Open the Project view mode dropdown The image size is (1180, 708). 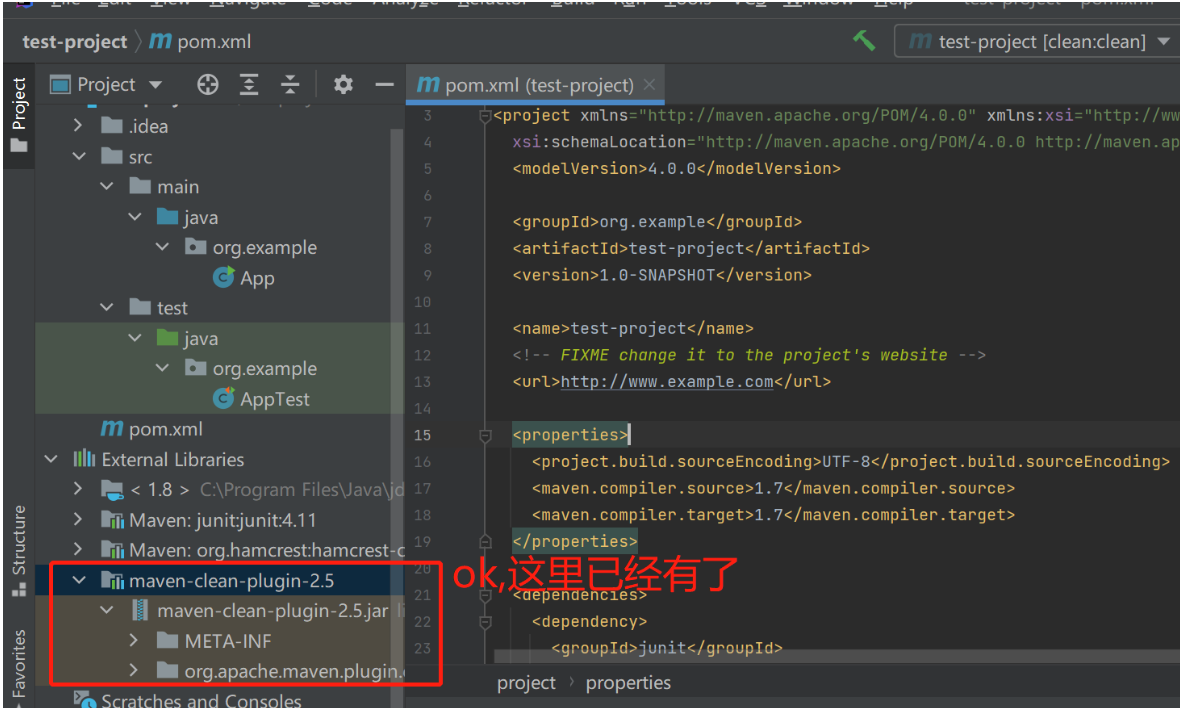[156, 85]
